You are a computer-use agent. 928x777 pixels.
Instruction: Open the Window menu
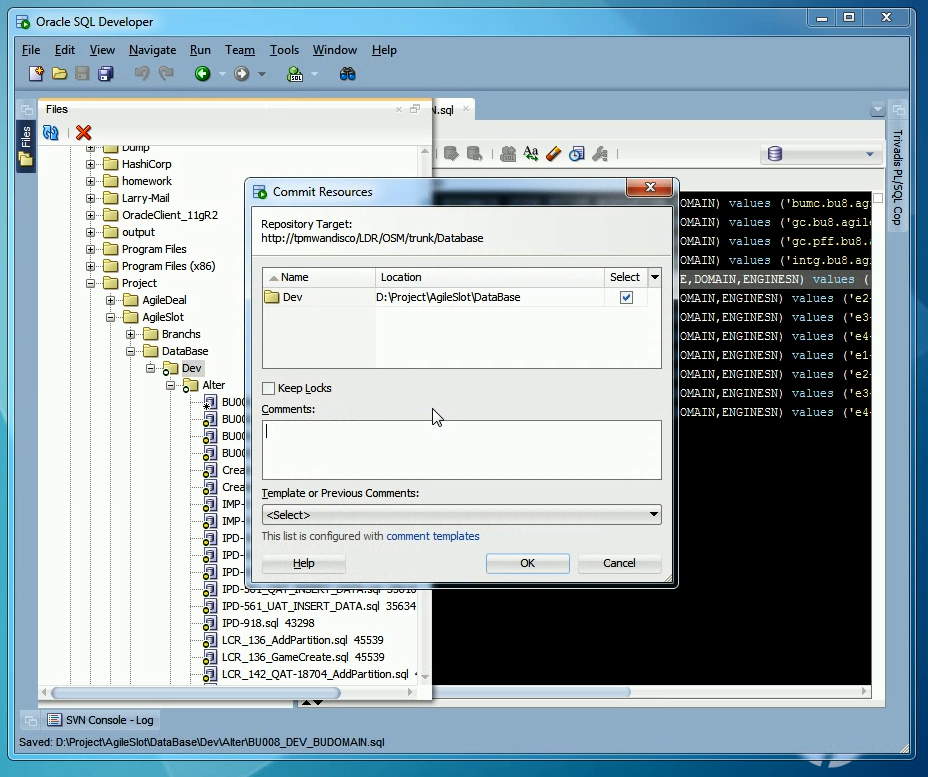click(x=335, y=50)
